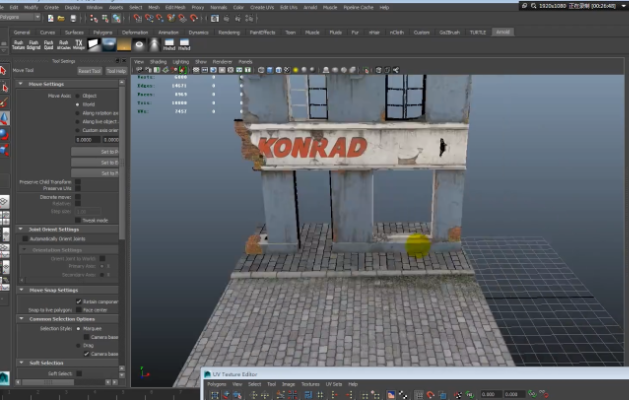Click the shelf options arrow at left

(x=4, y=51)
